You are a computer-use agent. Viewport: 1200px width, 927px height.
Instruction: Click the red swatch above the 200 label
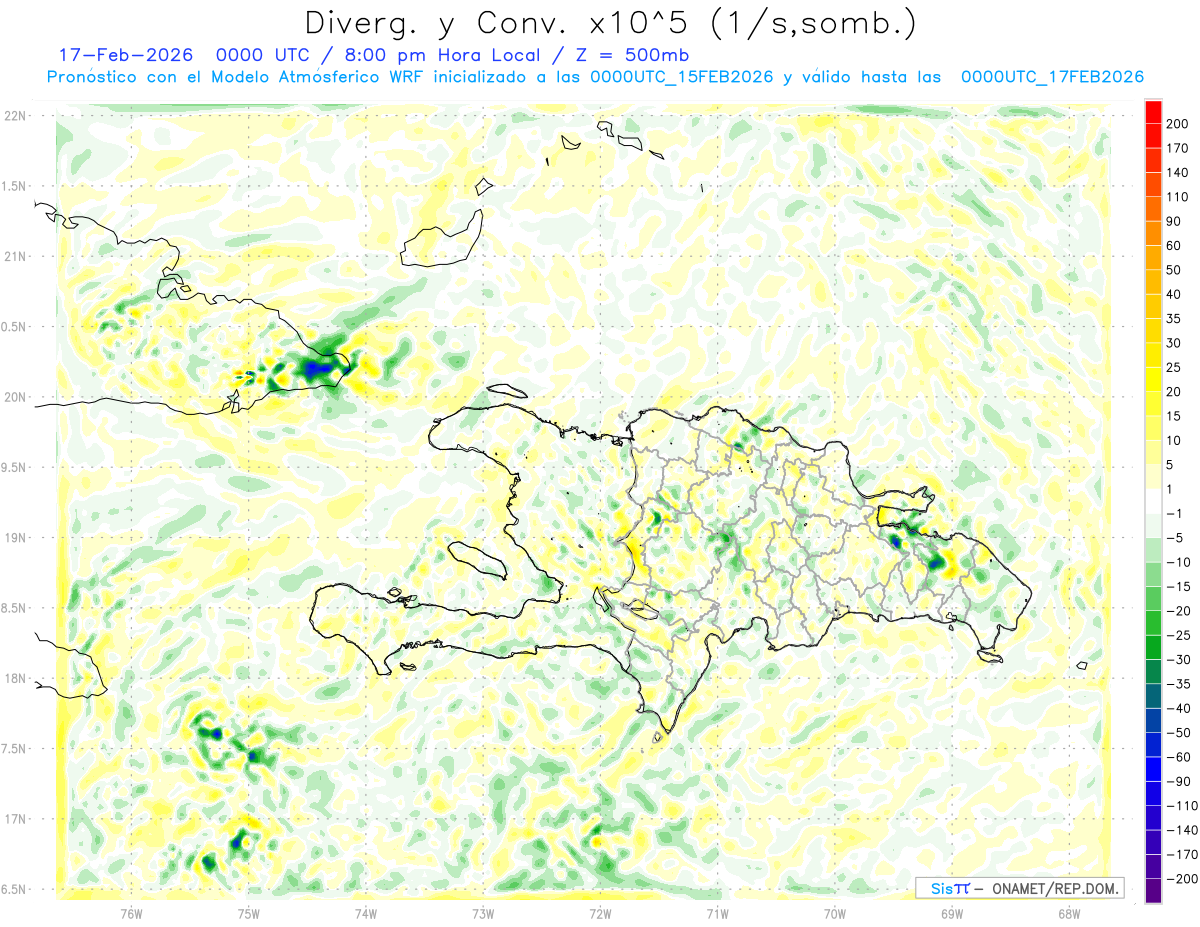1153,111
